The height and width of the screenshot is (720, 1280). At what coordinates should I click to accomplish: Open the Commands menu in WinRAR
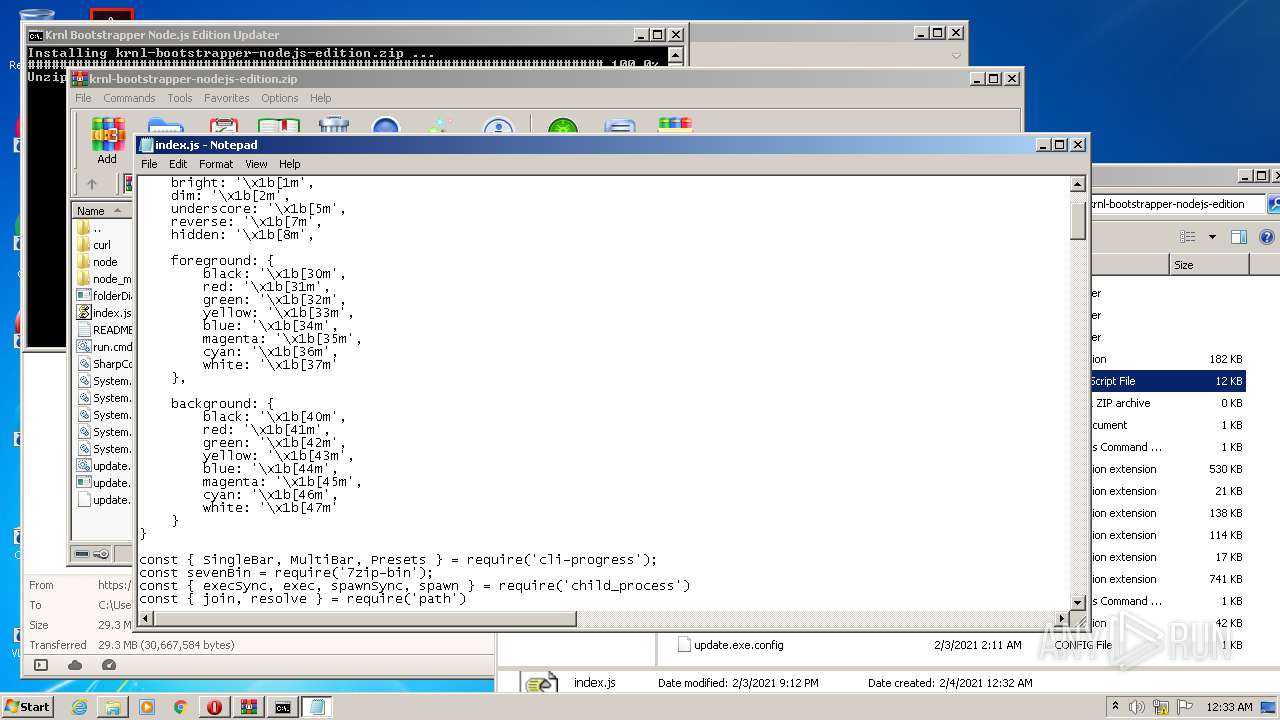(x=129, y=98)
